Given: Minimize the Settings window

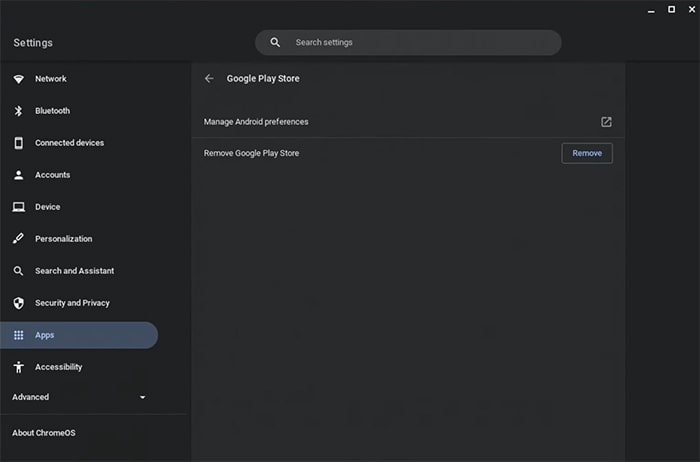Looking at the screenshot, I should 651,10.
